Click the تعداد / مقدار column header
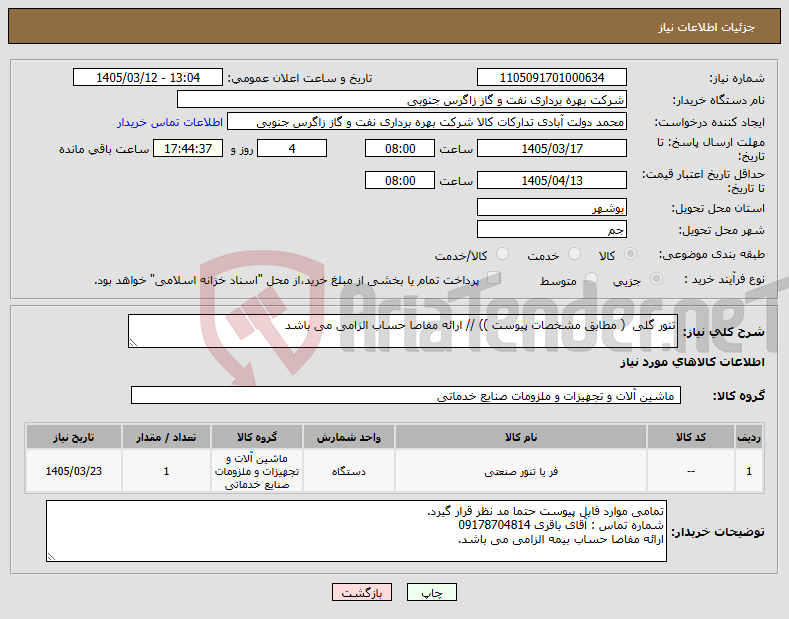The image size is (789, 619). (166, 437)
